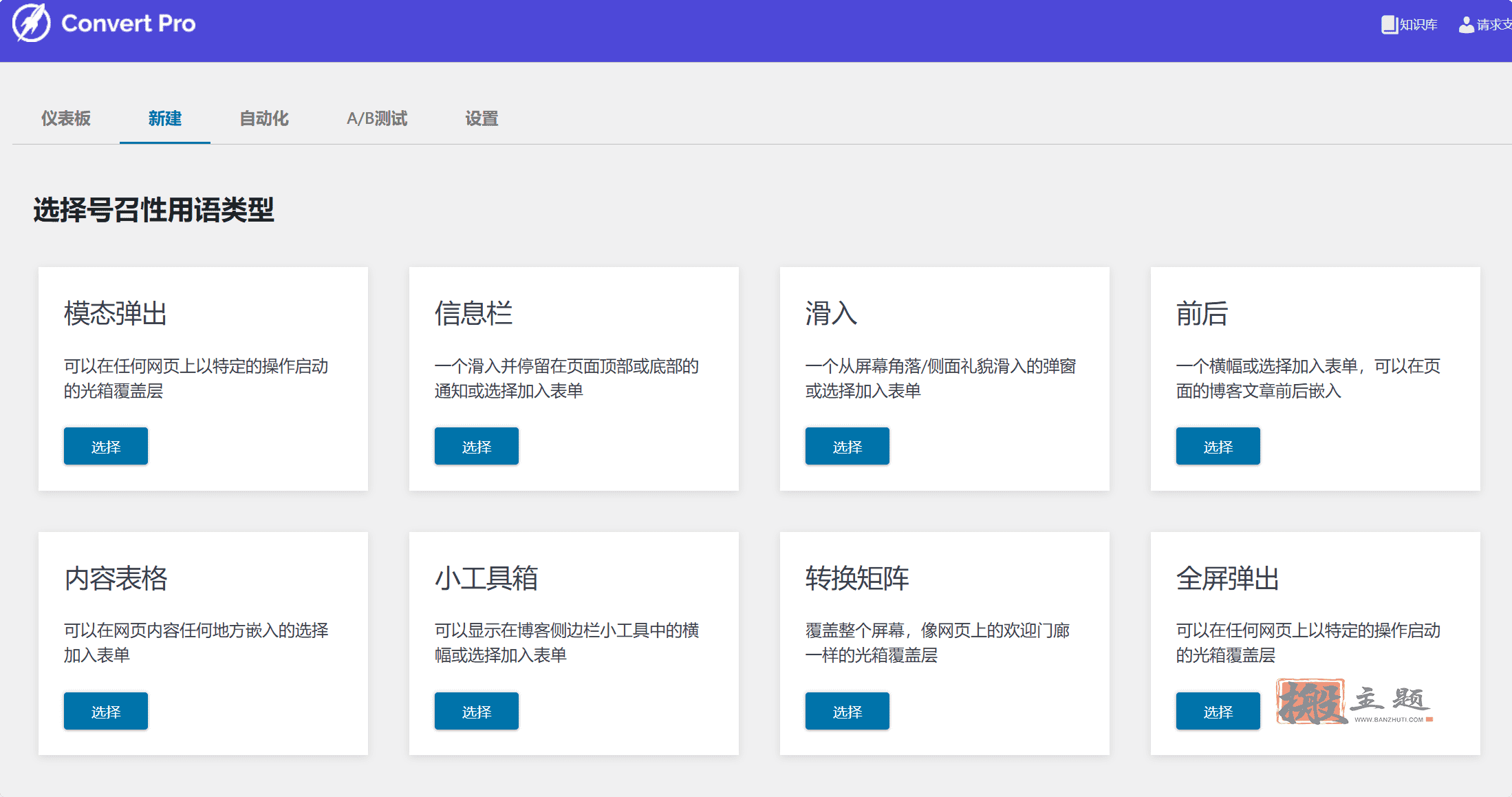Click description text of 小工具箱 card
The image size is (1512, 797).
[567, 643]
